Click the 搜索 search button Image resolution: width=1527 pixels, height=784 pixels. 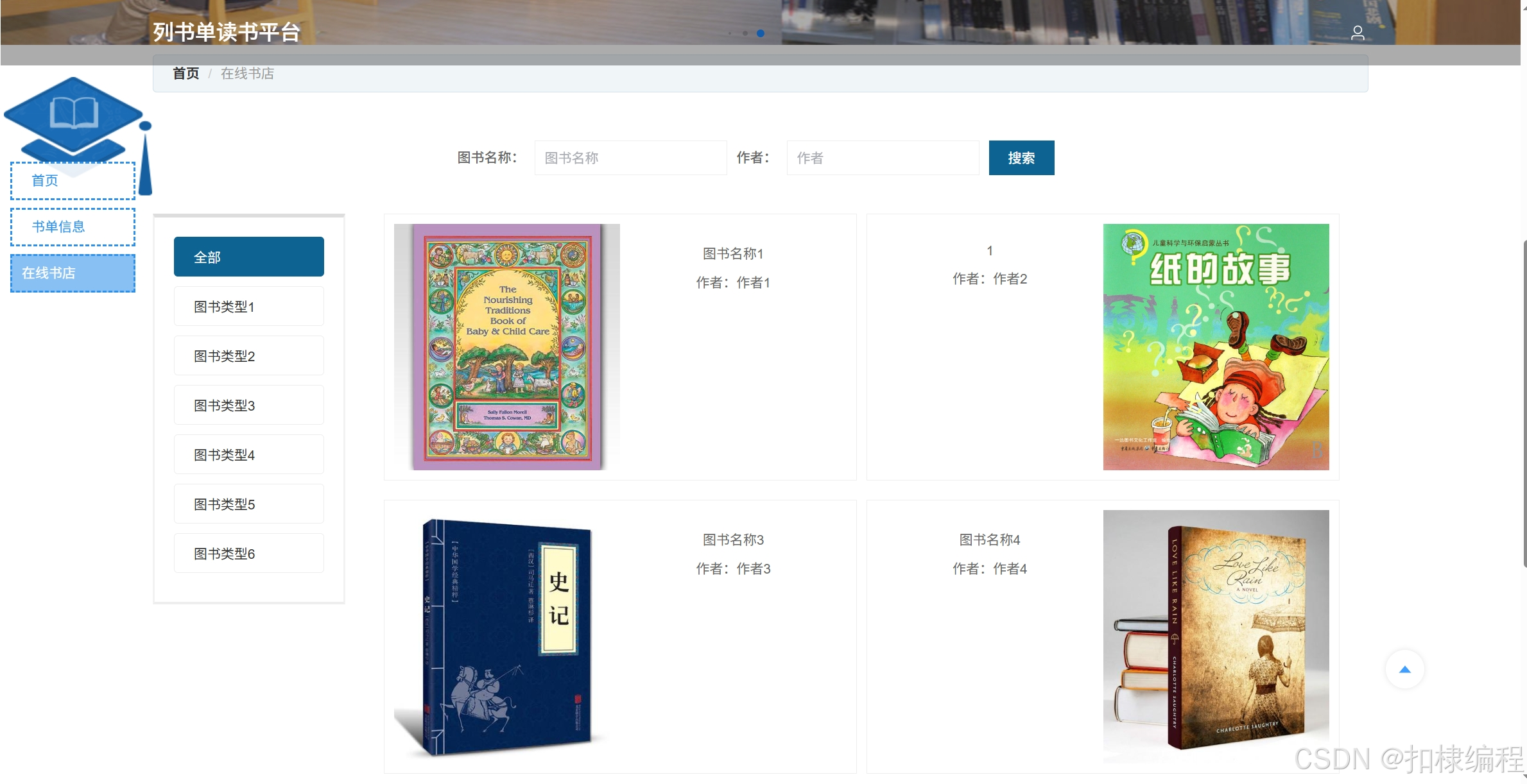[x=1021, y=158]
